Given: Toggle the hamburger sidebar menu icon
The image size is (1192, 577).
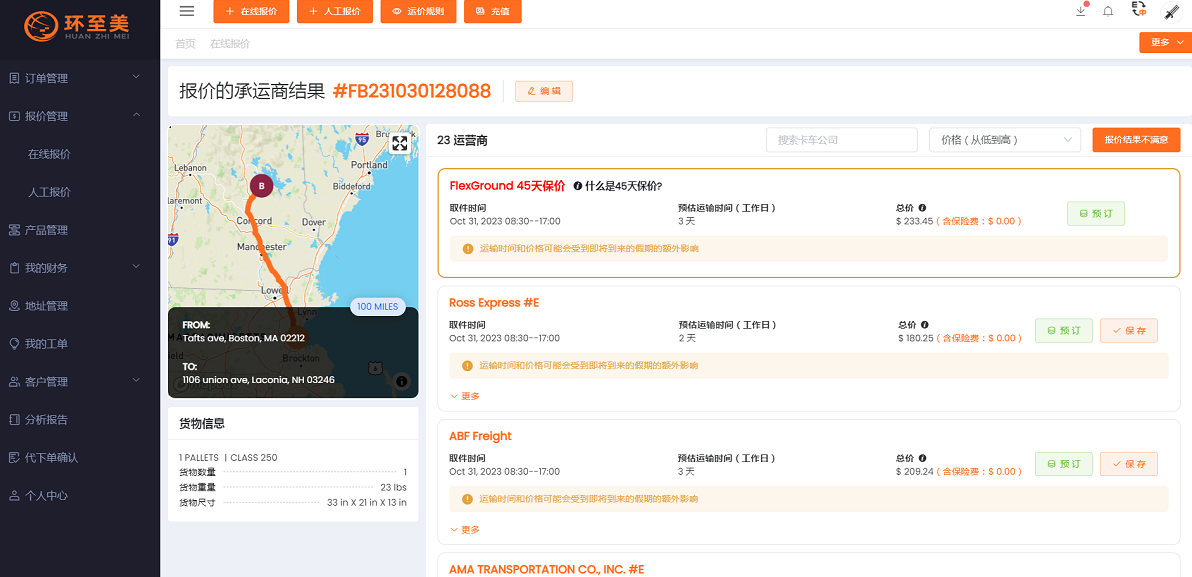Looking at the screenshot, I should 187,11.
